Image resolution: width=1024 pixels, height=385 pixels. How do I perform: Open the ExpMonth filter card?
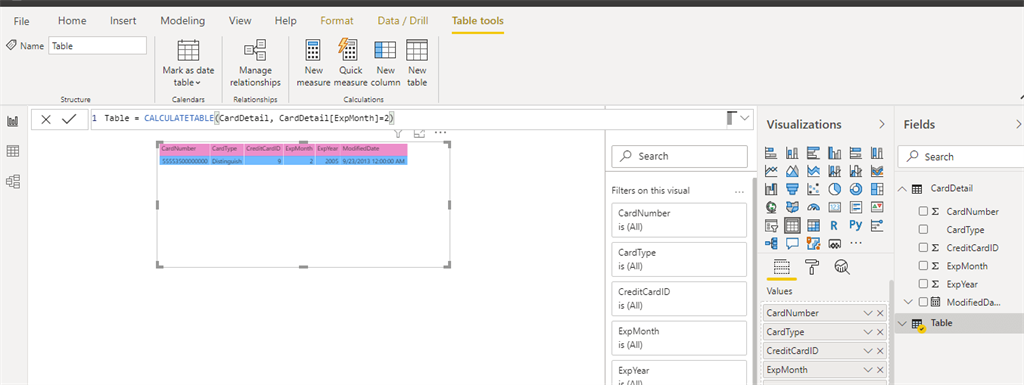(679, 337)
